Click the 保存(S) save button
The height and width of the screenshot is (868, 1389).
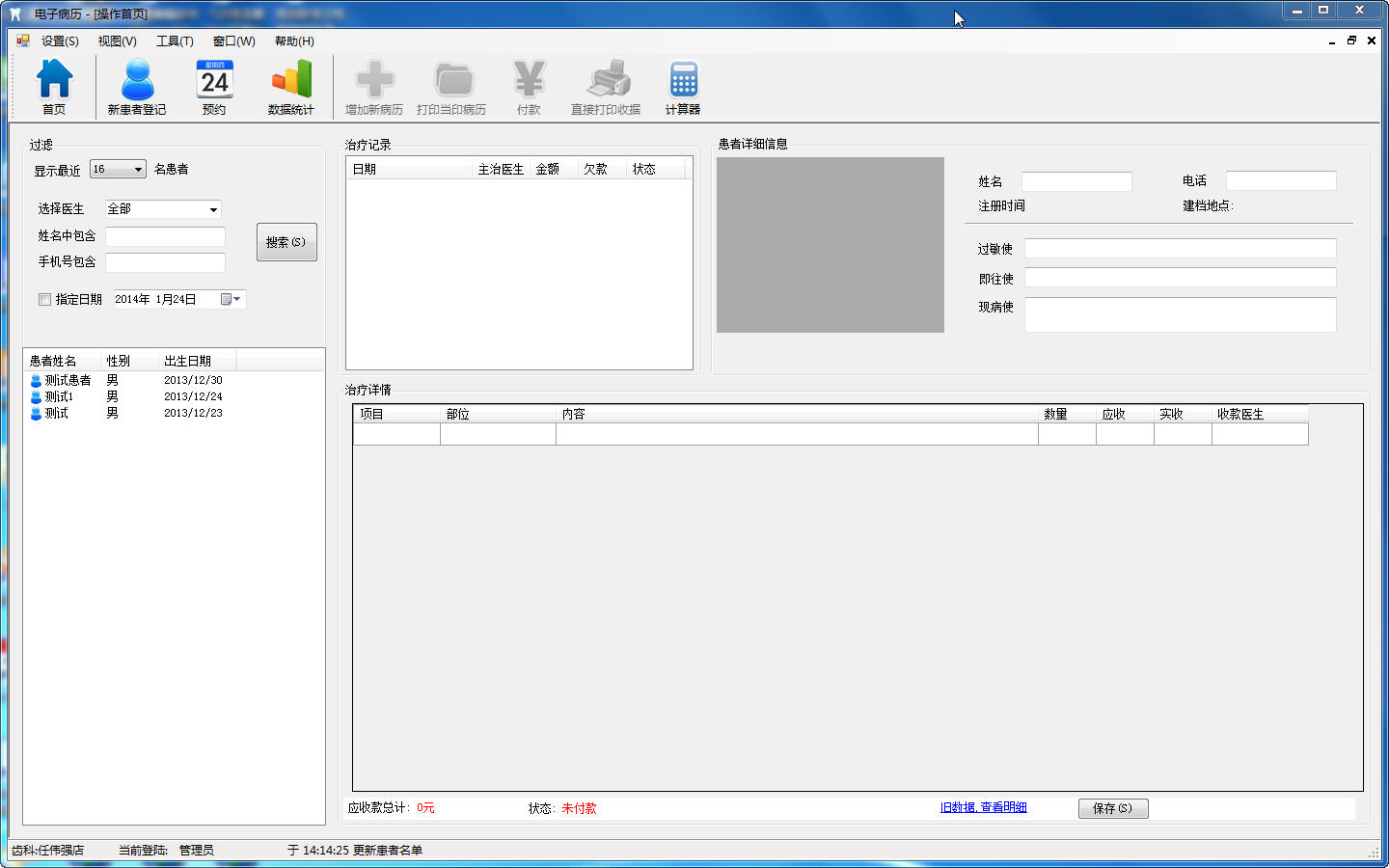click(1113, 808)
